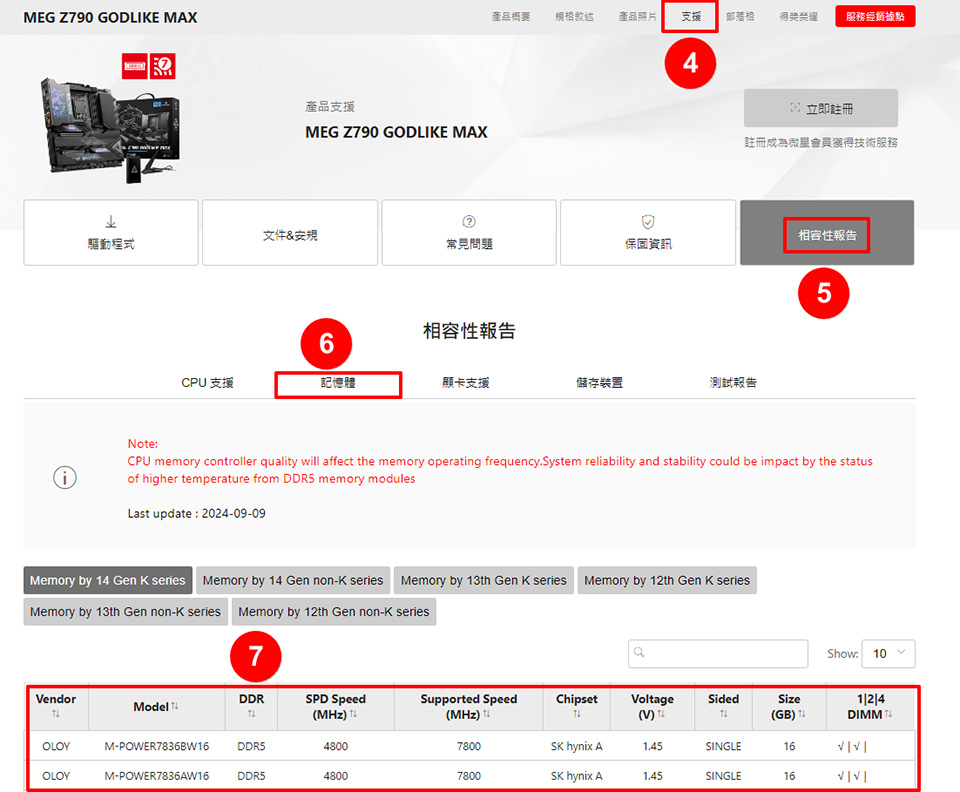
Task: Sort by Size (GB) arrow icon
Action: tap(802, 714)
